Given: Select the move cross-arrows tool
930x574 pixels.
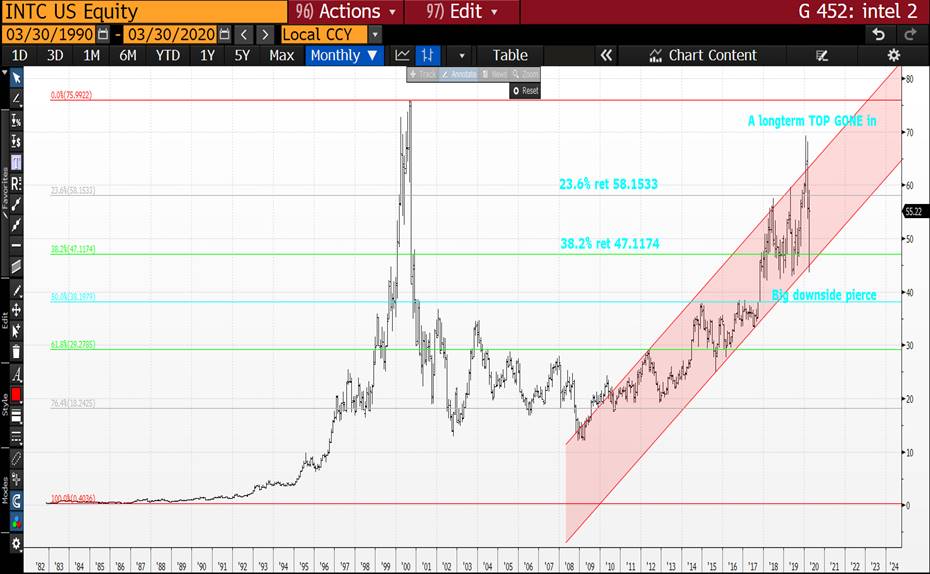Looking at the screenshot, I should point(16,310).
